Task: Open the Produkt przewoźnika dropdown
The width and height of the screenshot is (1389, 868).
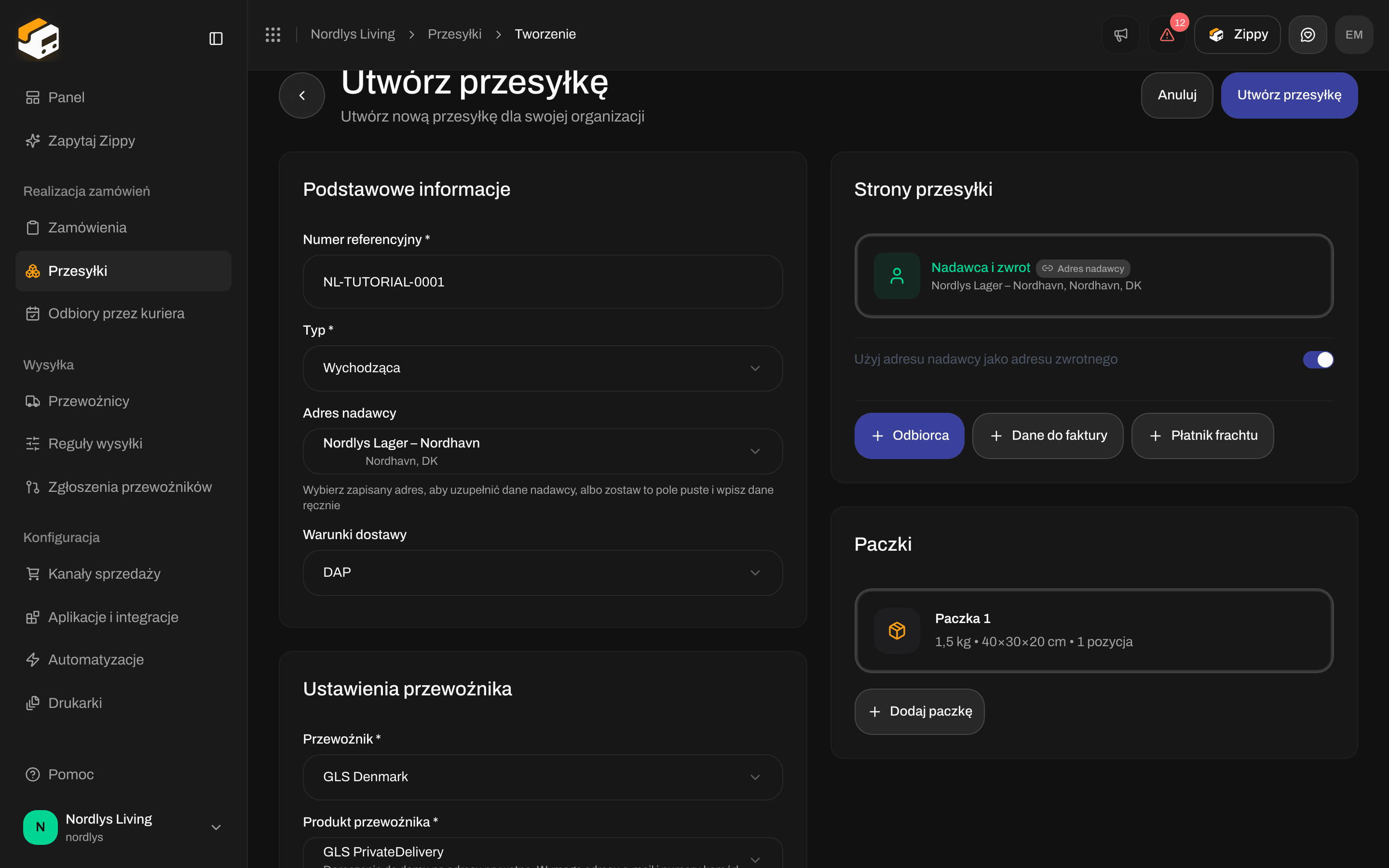Action: 543,854
